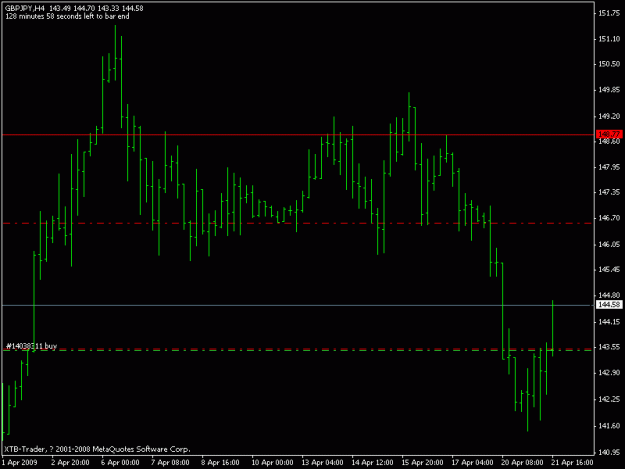Click the dashed red line near 146.70

(298, 223)
